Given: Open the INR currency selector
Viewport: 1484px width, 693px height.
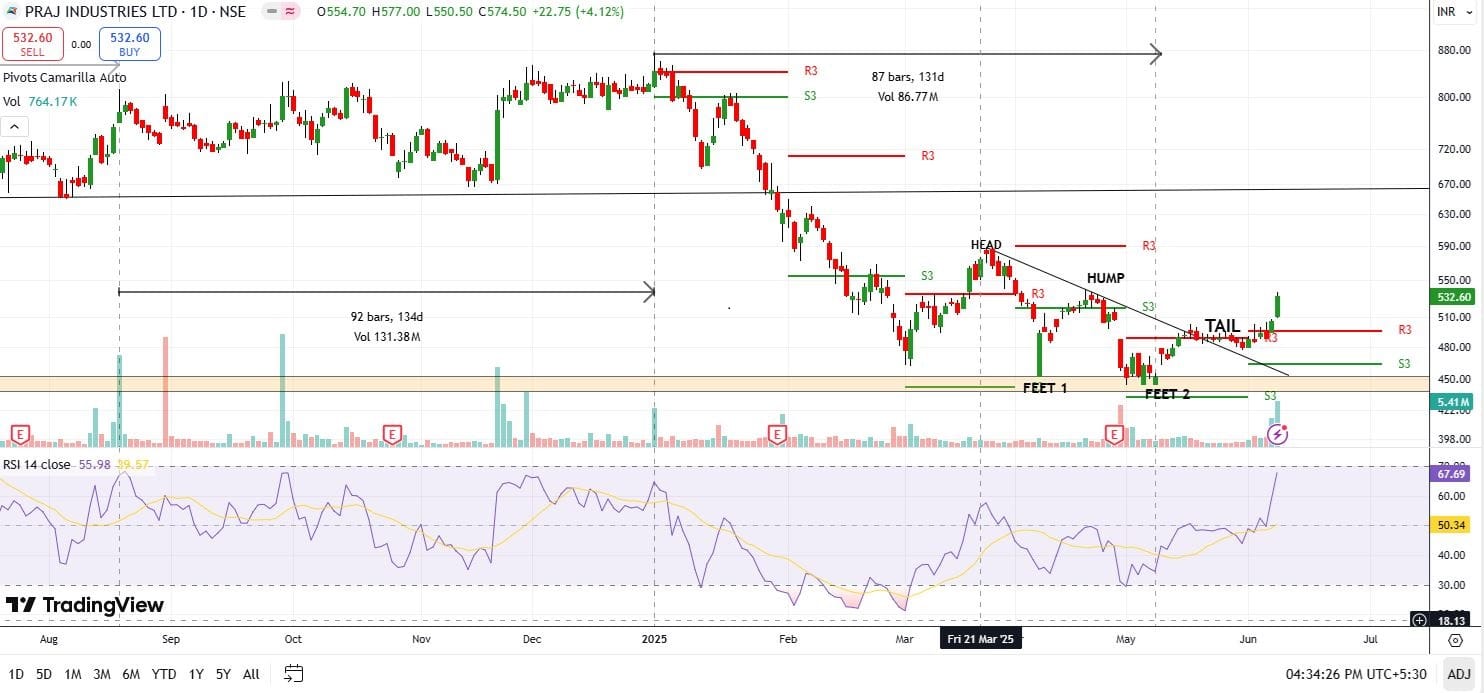Looking at the screenshot, I should [x=1446, y=12].
